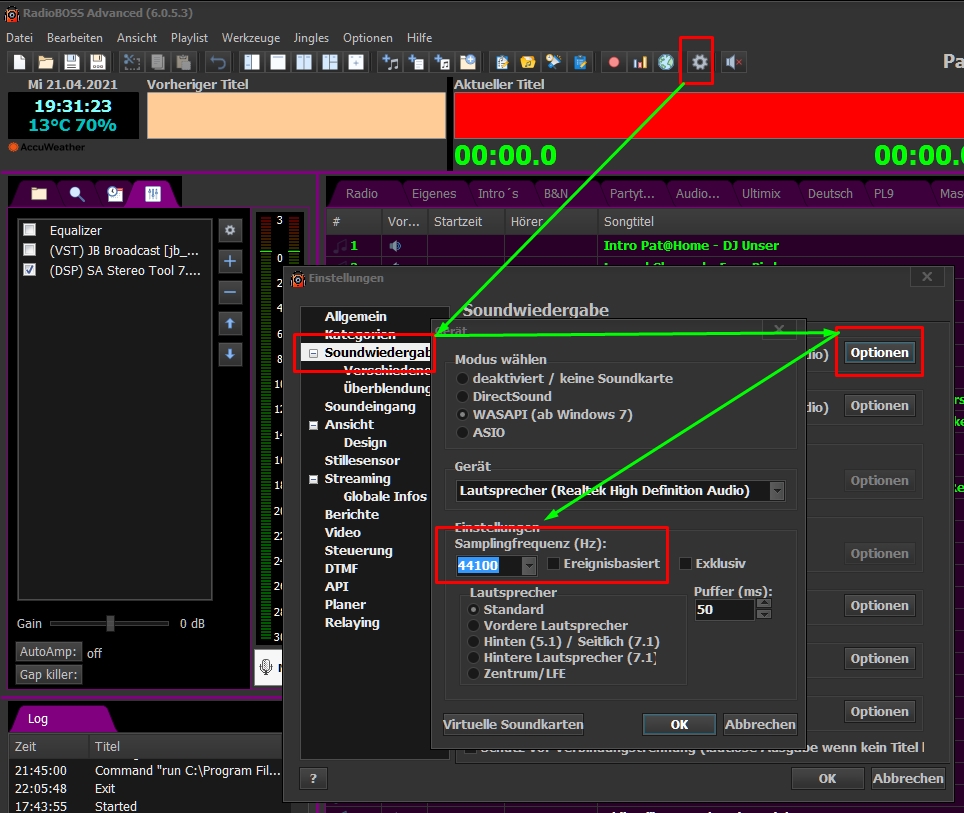Select Soundeingang in settings tree

370,407
